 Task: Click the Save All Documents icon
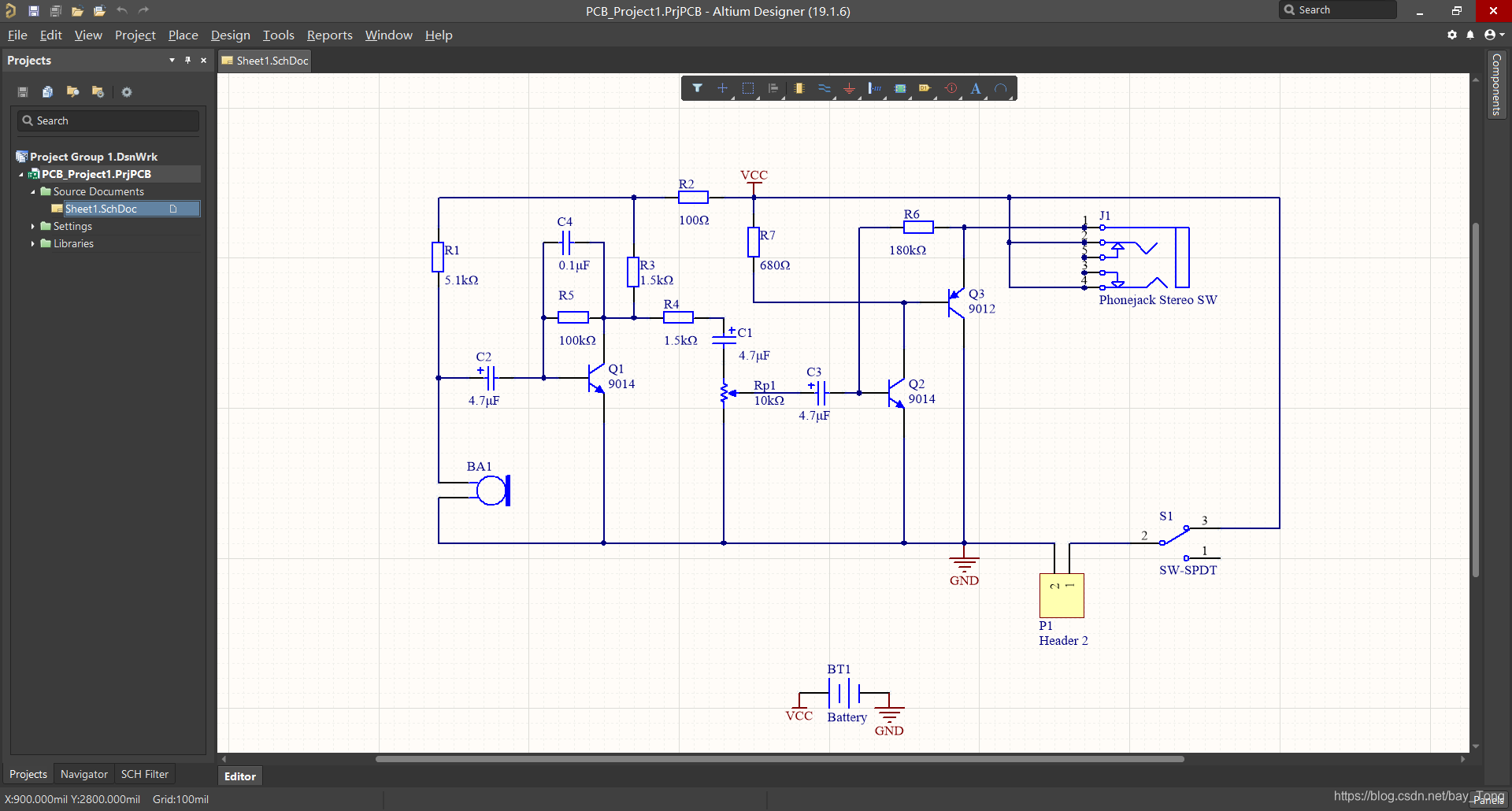coord(56,11)
